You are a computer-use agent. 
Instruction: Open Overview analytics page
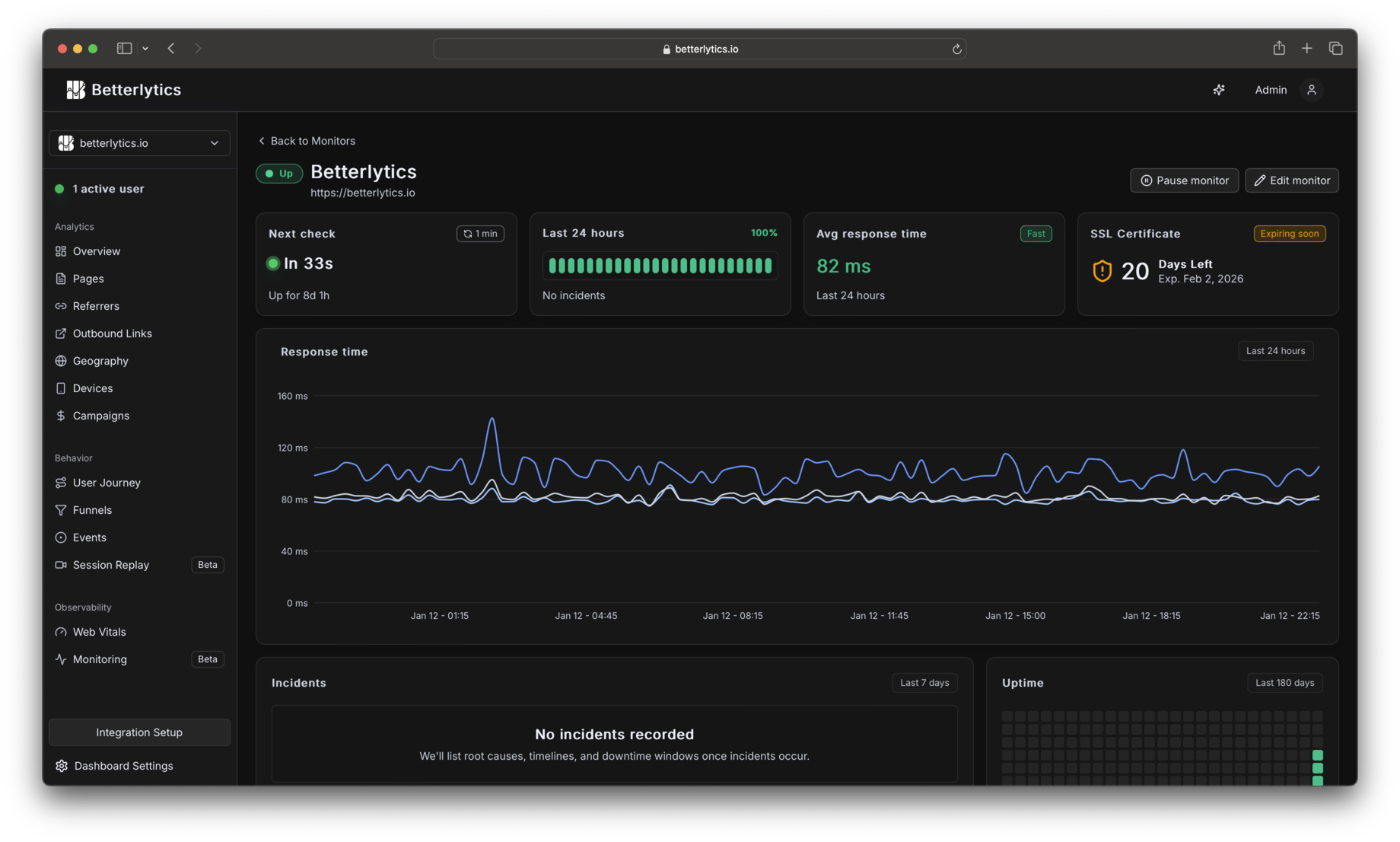pos(97,251)
